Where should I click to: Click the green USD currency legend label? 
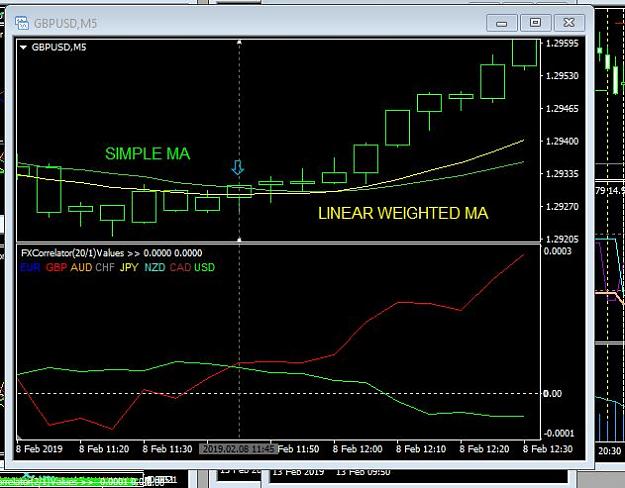click(x=204, y=267)
